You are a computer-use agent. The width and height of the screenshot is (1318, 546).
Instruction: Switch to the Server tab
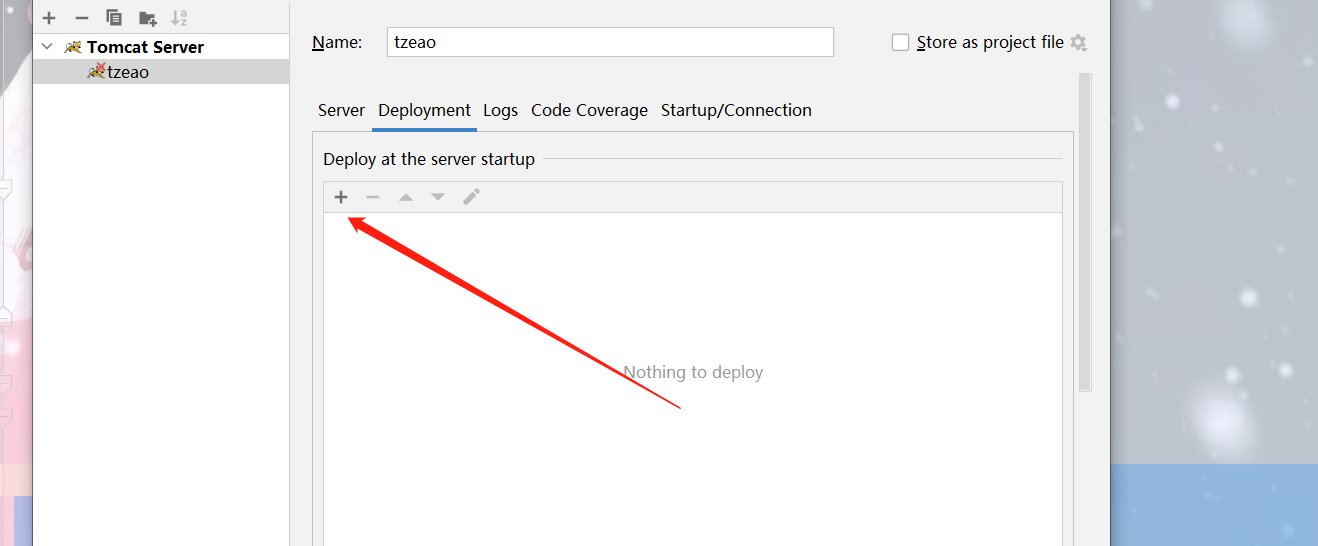pos(341,110)
